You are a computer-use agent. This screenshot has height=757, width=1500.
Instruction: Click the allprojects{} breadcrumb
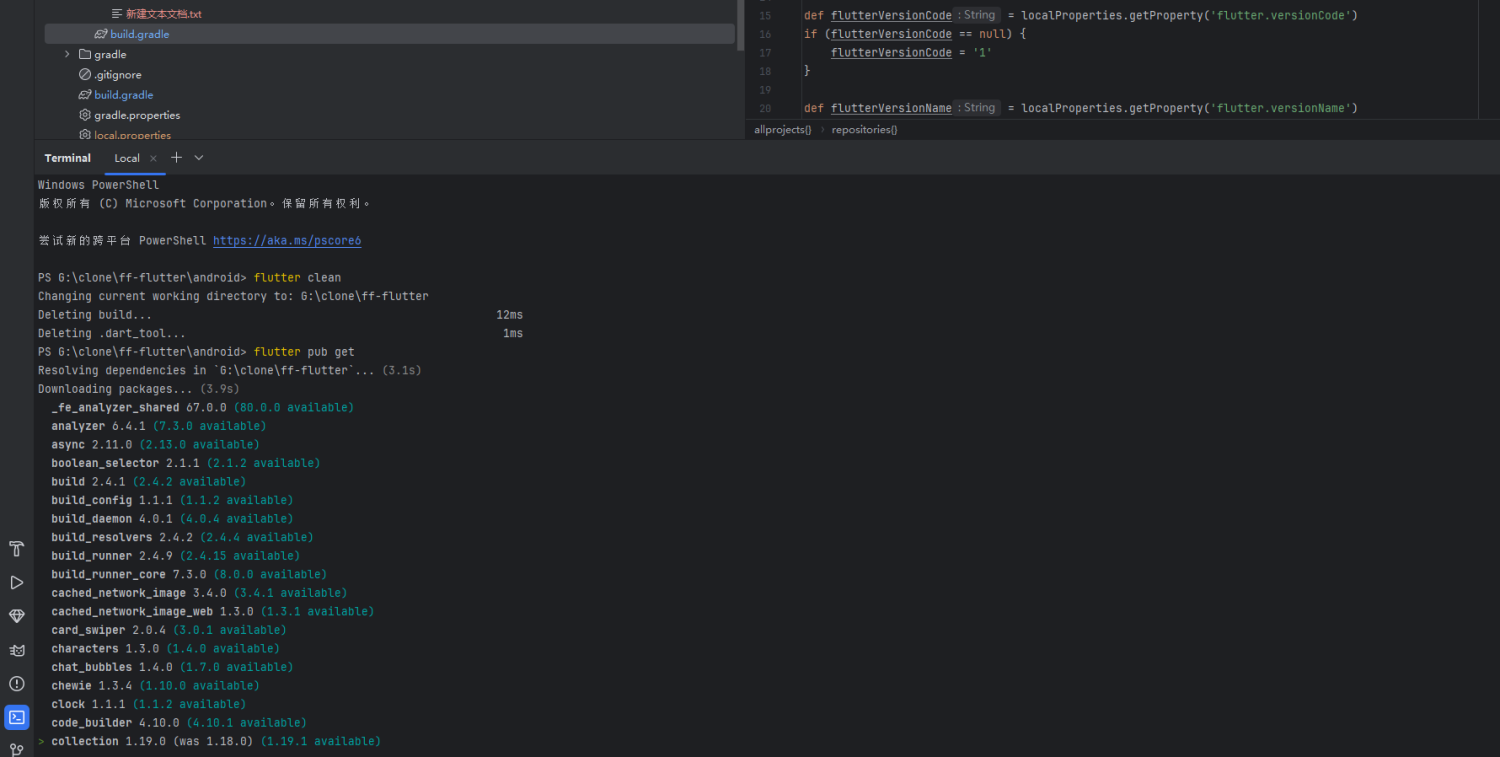tap(783, 130)
